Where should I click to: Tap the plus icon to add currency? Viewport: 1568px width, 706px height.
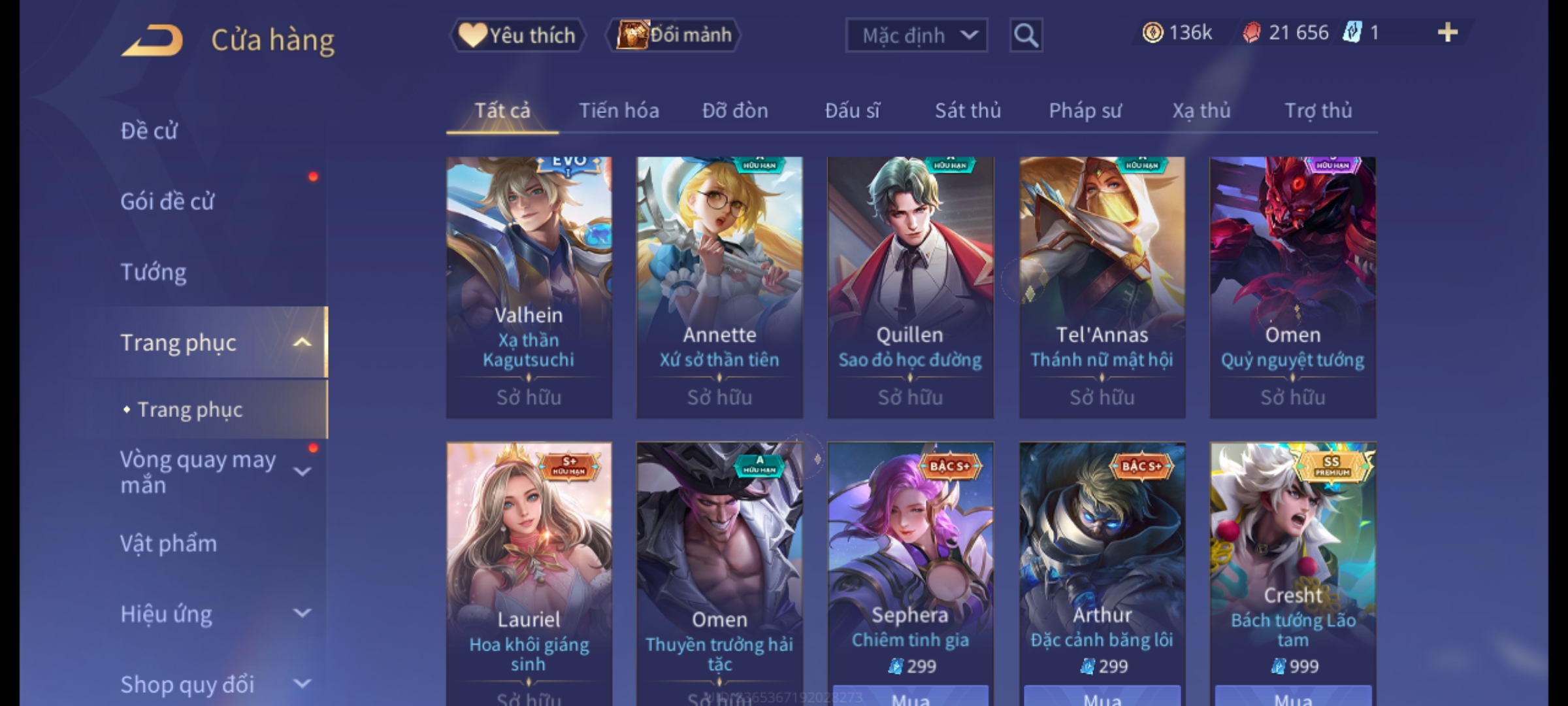1448,33
